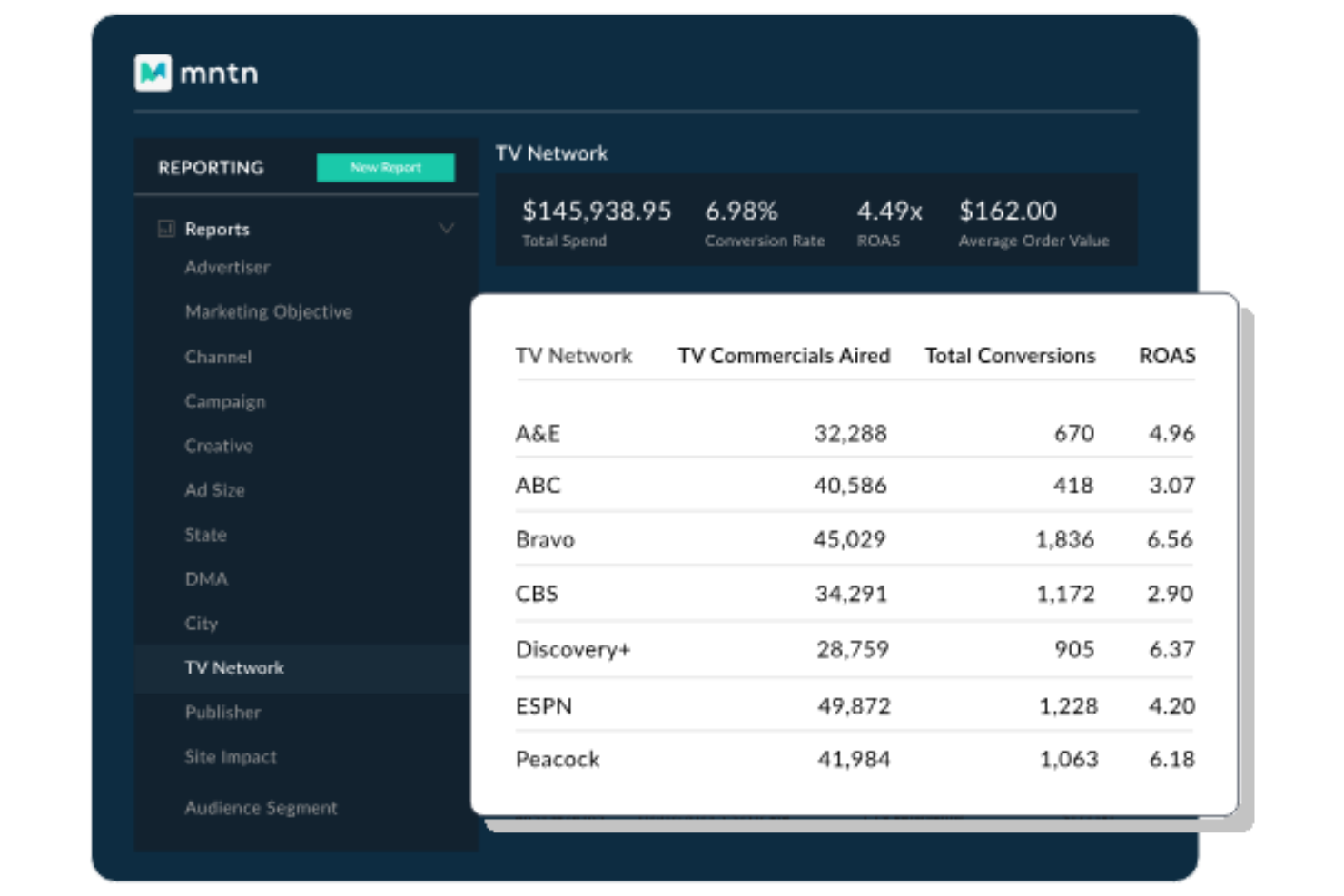Select the State report
This screenshot has width=1344, height=896.
tap(205, 535)
